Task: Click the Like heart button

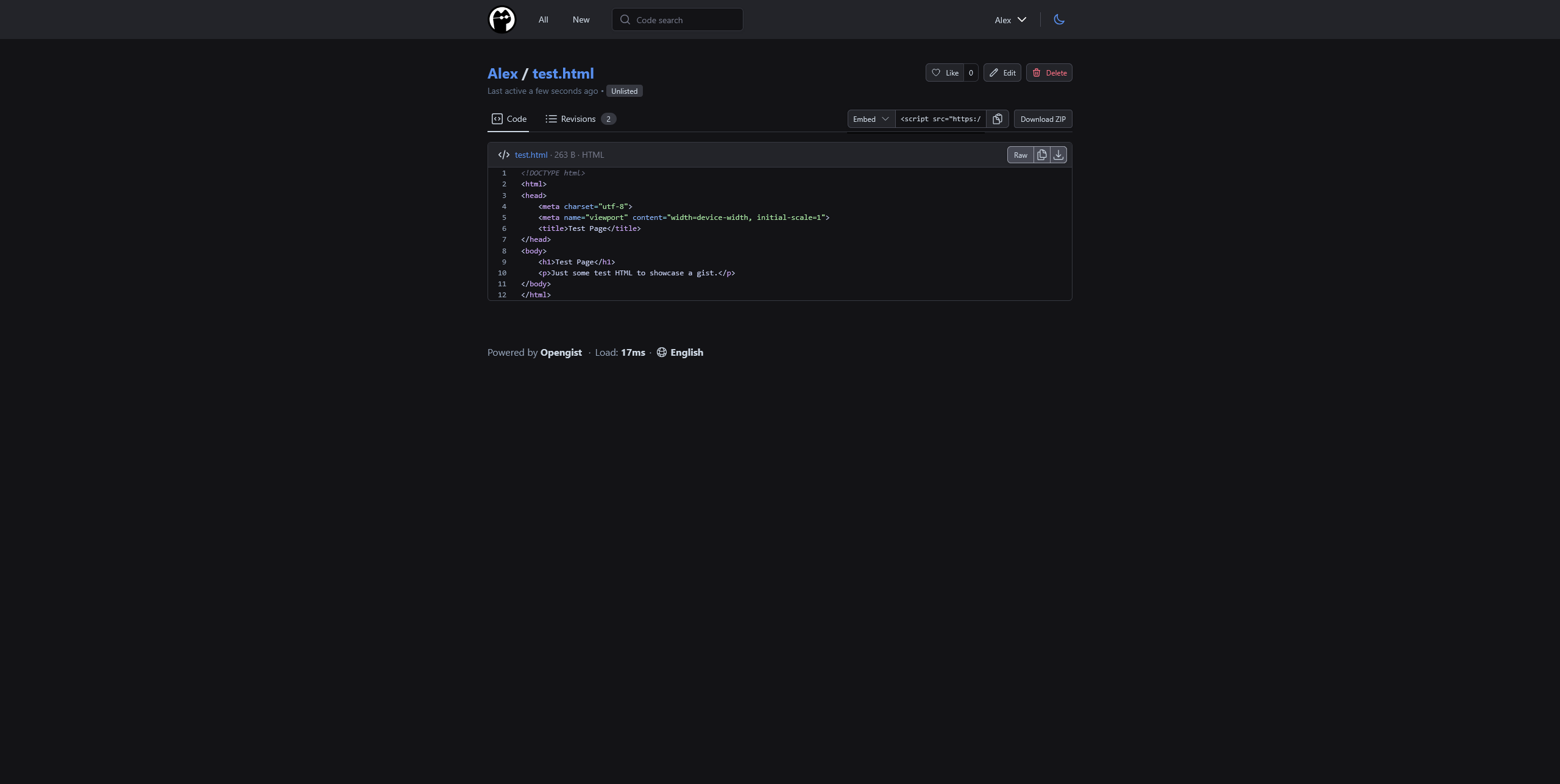Action: pos(945,72)
